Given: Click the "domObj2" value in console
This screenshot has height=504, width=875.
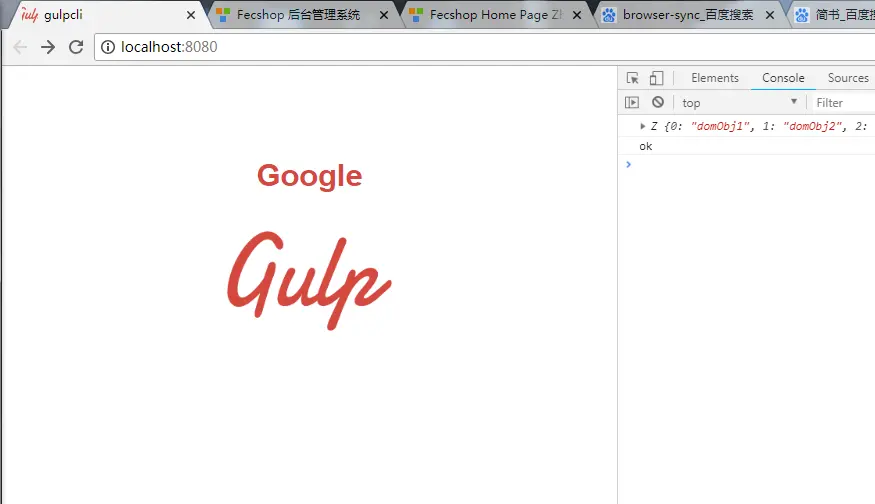Looking at the screenshot, I should coord(811,126).
